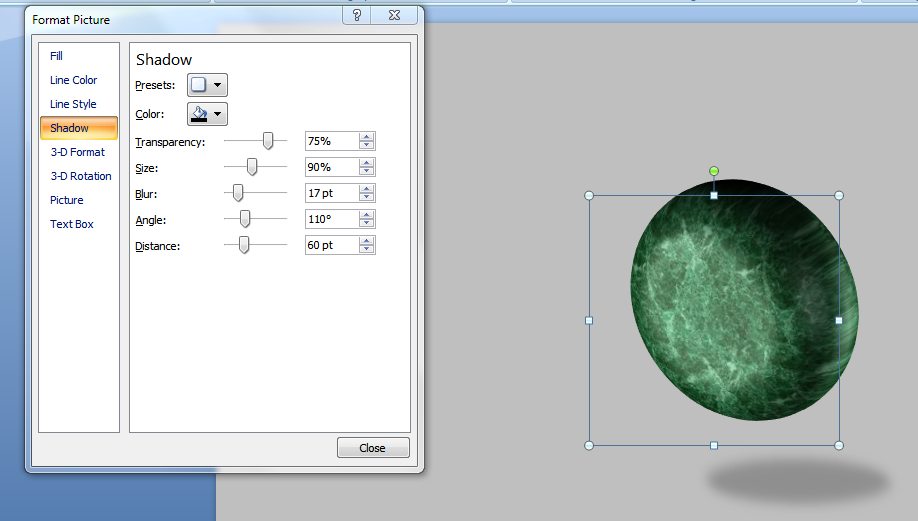Decrease Angle with down spinner arrow
The width and height of the screenshot is (918, 521).
[x=366, y=223]
